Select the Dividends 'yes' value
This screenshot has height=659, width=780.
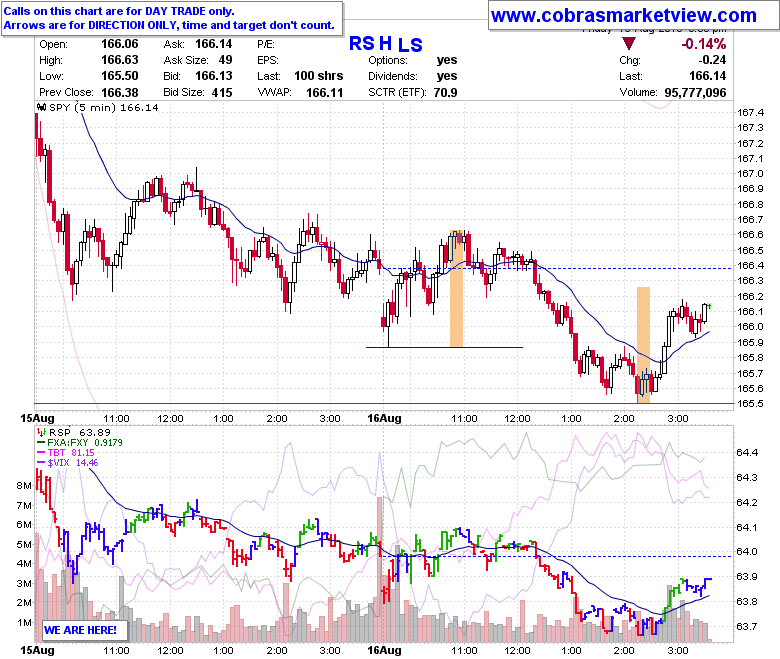(x=447, y=76)
